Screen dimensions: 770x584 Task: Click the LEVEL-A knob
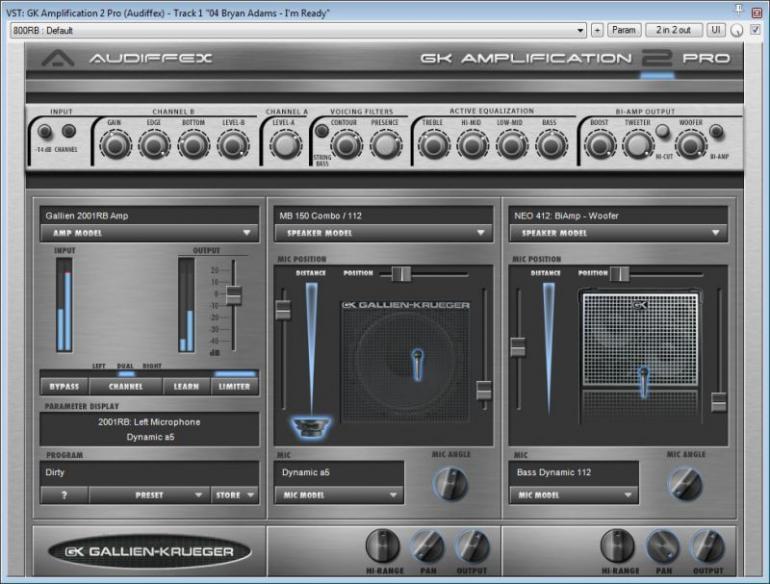[x=285, y=145]
